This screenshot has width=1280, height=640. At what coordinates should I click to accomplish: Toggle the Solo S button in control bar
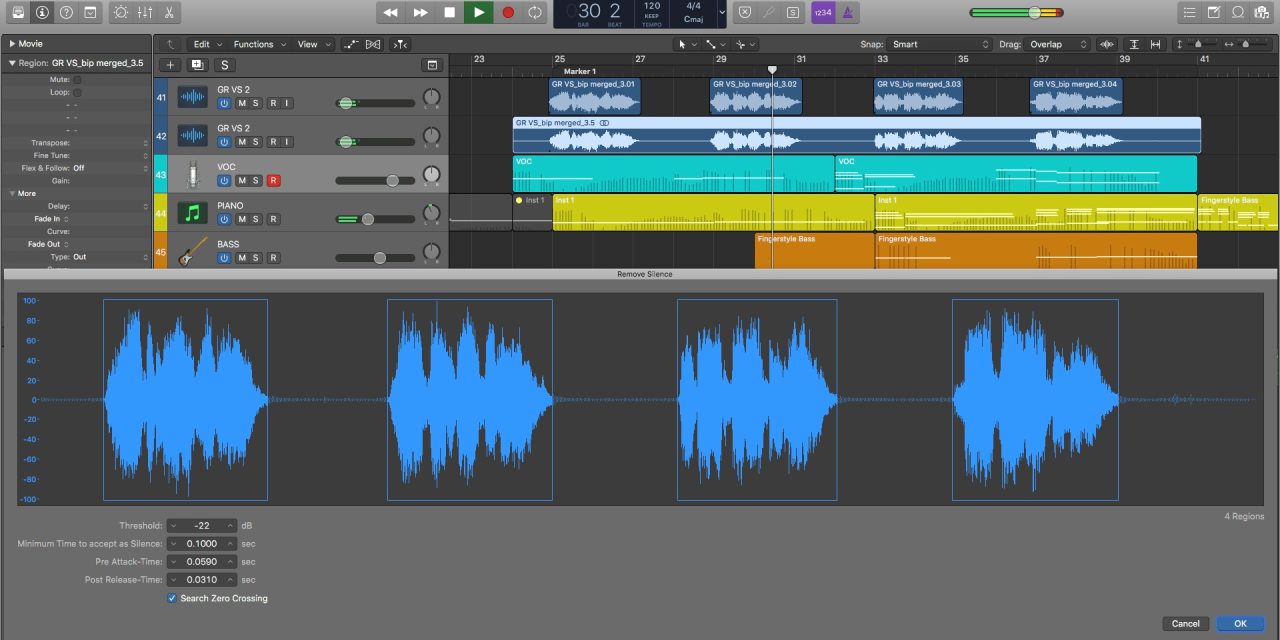coord(793,12)
